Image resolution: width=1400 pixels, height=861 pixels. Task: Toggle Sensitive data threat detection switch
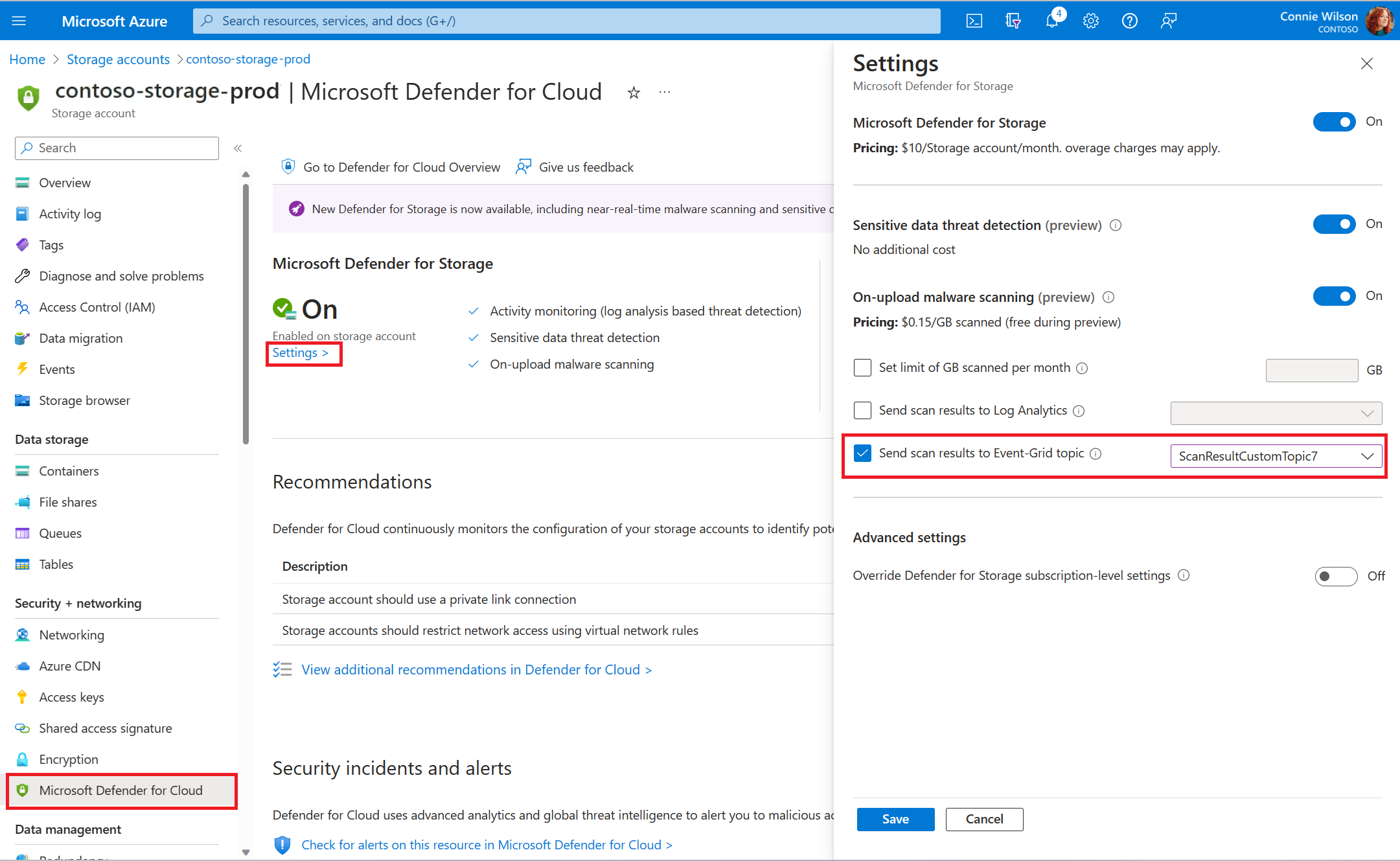click(x=1334, y=224)
